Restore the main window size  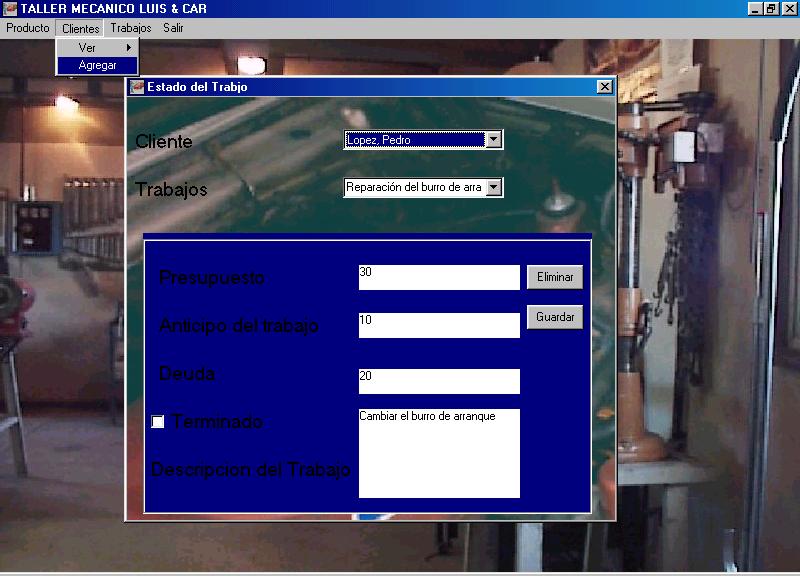(x=771, y=8)
